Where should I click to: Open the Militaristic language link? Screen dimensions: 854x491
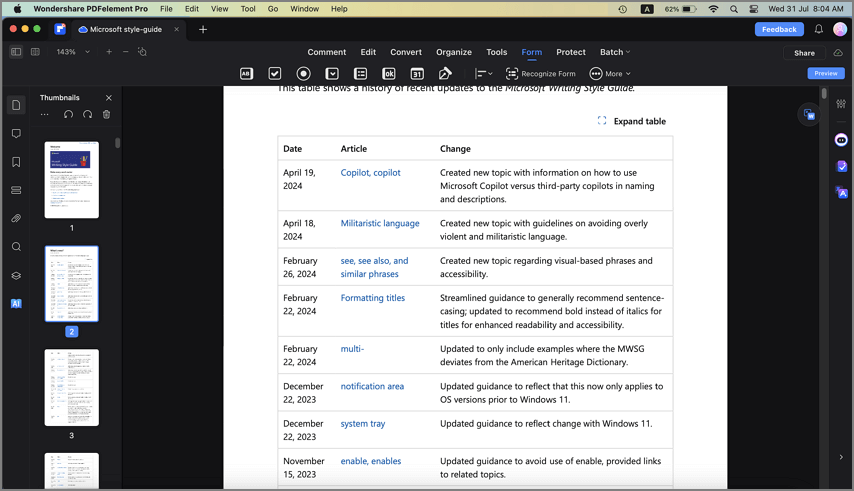pos(380,223)
